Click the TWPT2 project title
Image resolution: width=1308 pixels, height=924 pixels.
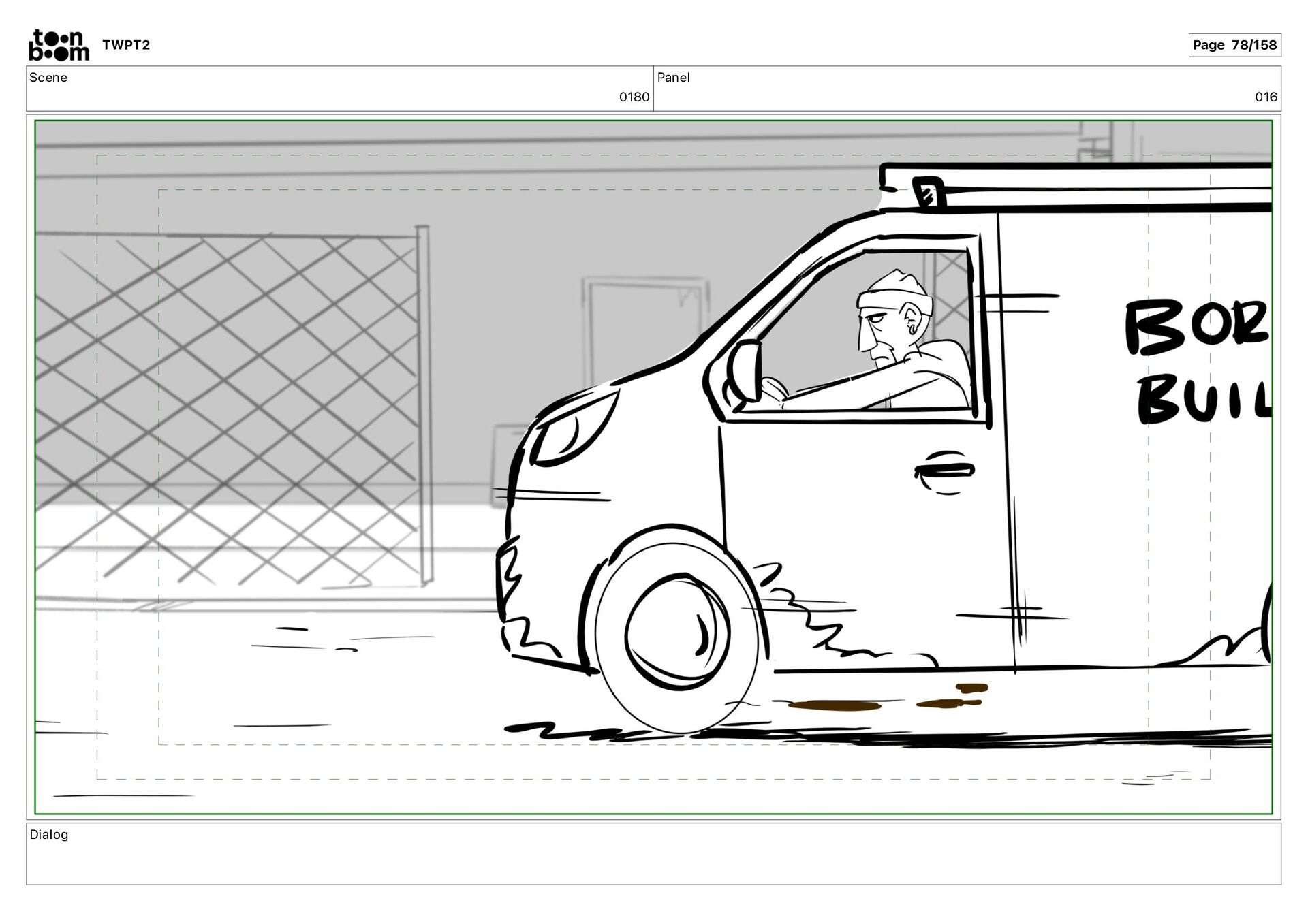pos(126,45)
